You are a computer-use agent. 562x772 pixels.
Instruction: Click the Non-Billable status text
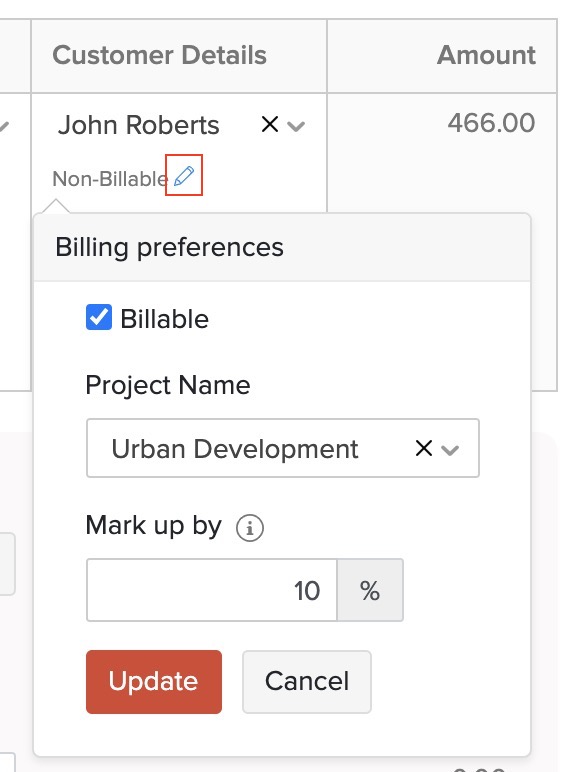pos(110,179)
